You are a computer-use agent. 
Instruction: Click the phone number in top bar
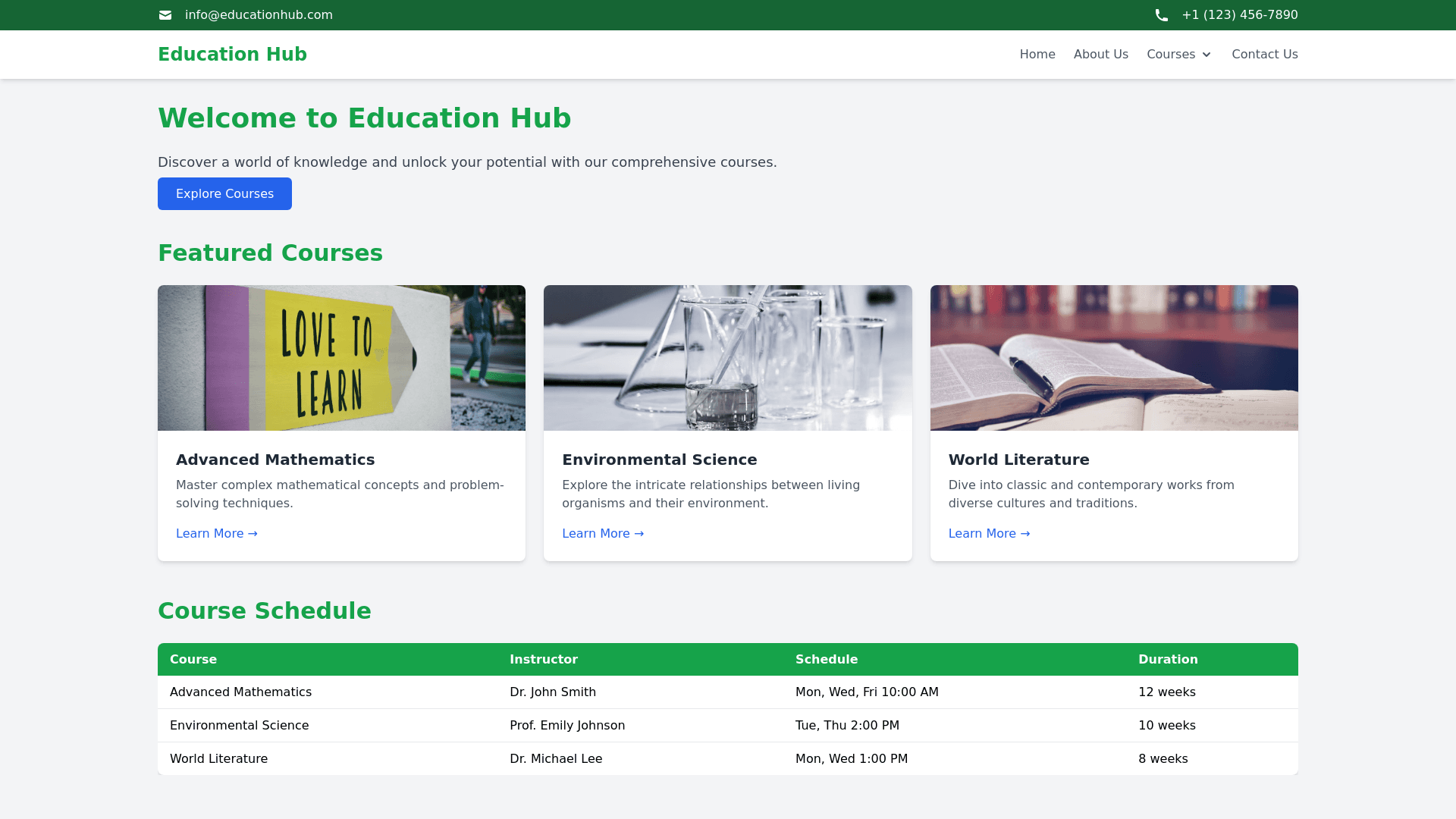tap(1239, 15)
